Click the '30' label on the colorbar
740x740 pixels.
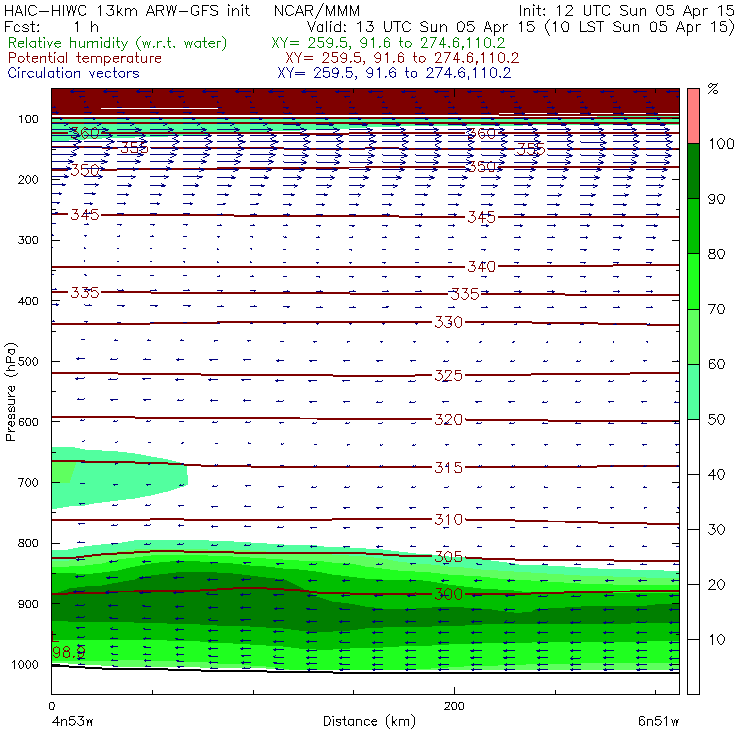[x=716, y=530]
